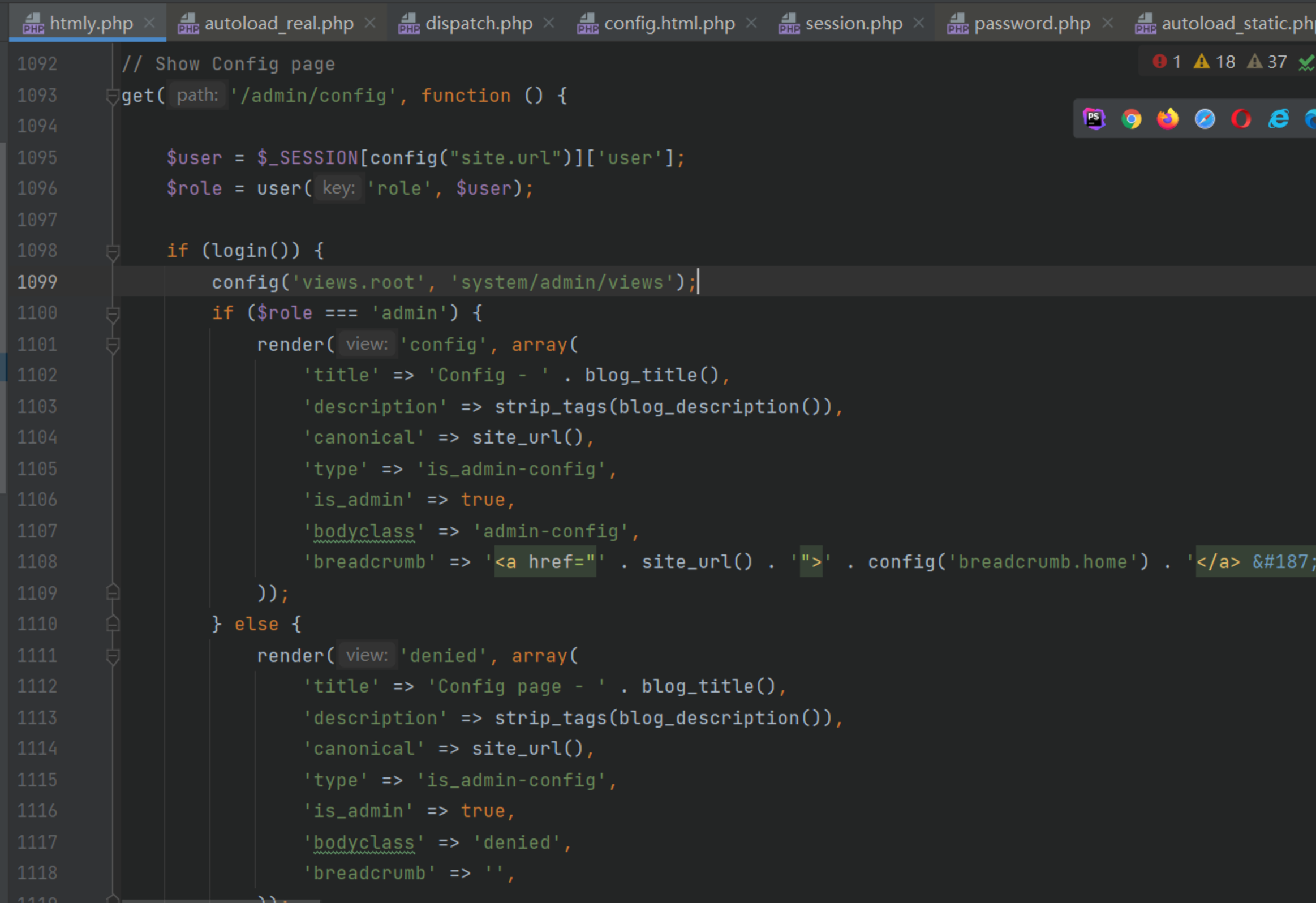This screenshot has width=1316, height=903.
Task: Open preview in PhpStorm built-in browser
Action: [1094, 119]
